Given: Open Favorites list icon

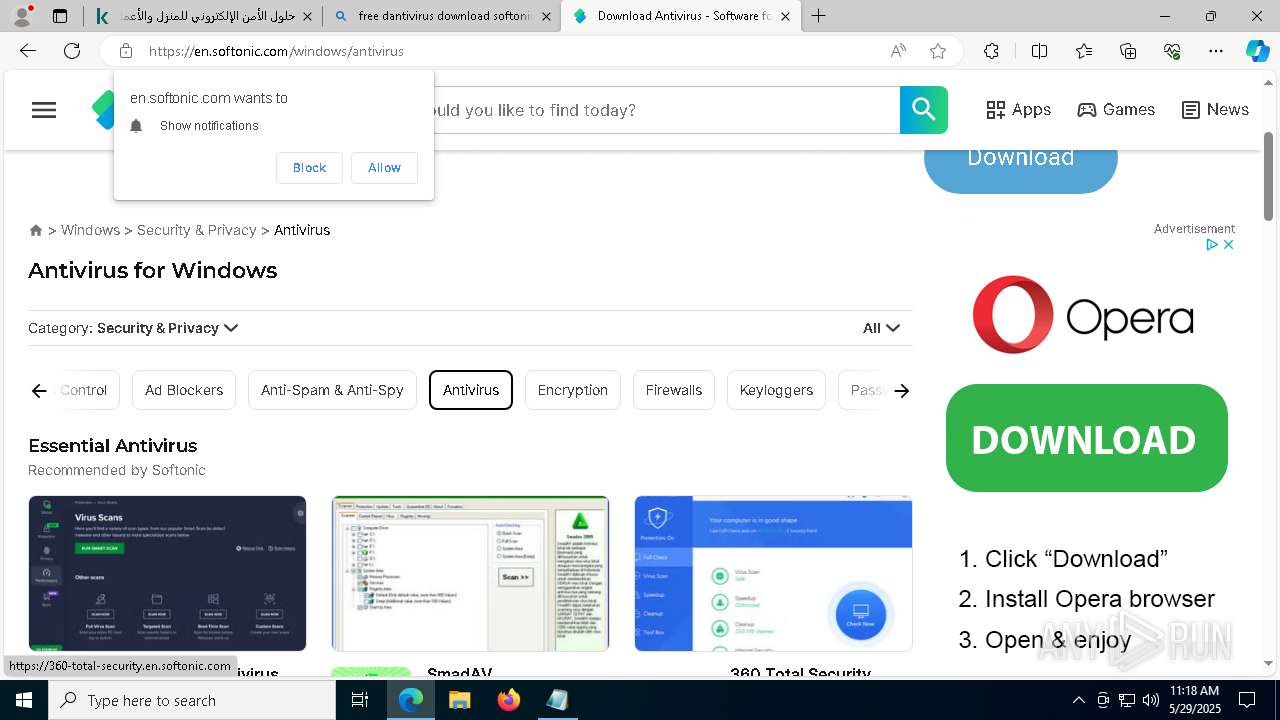Looking at the screenshot, I should click(x=1084, y=51).
